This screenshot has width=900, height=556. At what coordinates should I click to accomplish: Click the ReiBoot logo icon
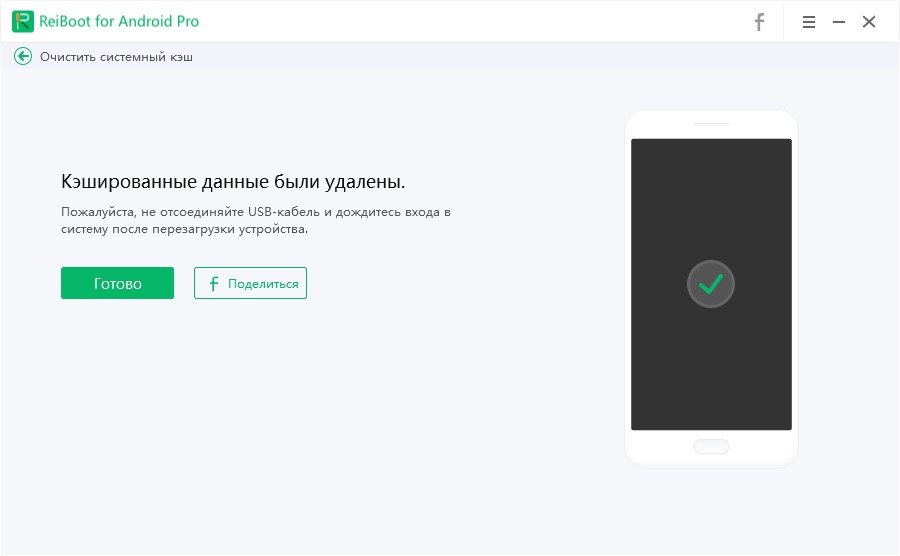click(x=23, y=21)
